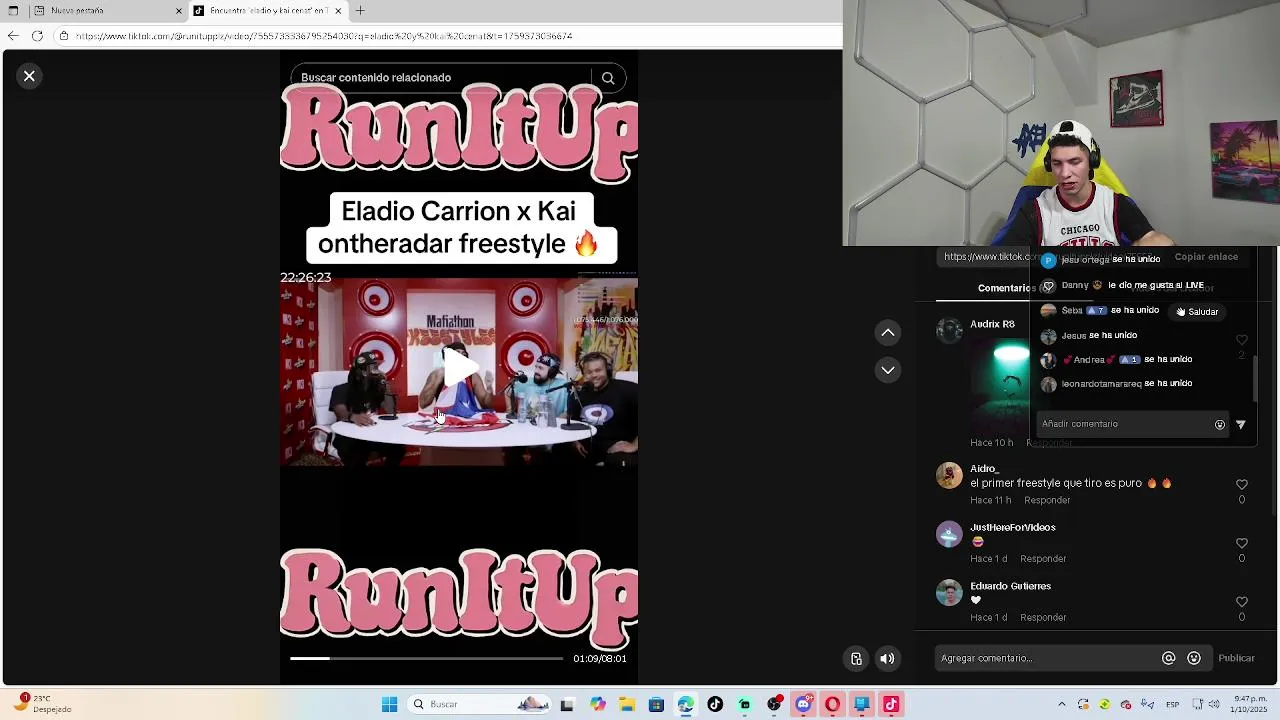Click the site info lock icon
The image size is (1280, 720).
pyautogui.click(x=63, y=36)
